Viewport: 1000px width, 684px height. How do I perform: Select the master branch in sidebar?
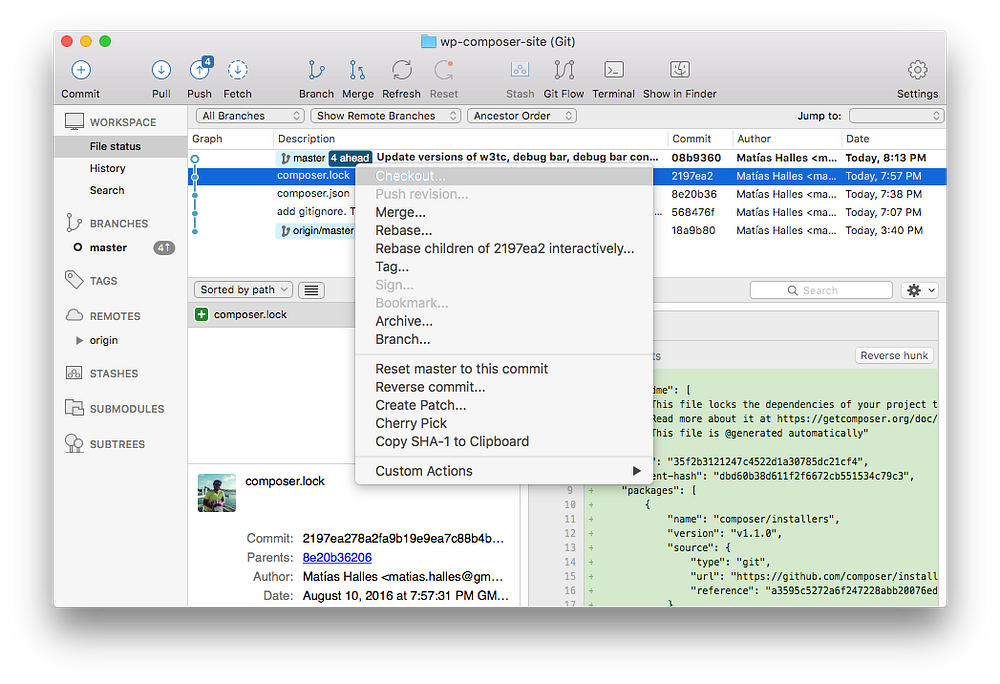[121, 247]
